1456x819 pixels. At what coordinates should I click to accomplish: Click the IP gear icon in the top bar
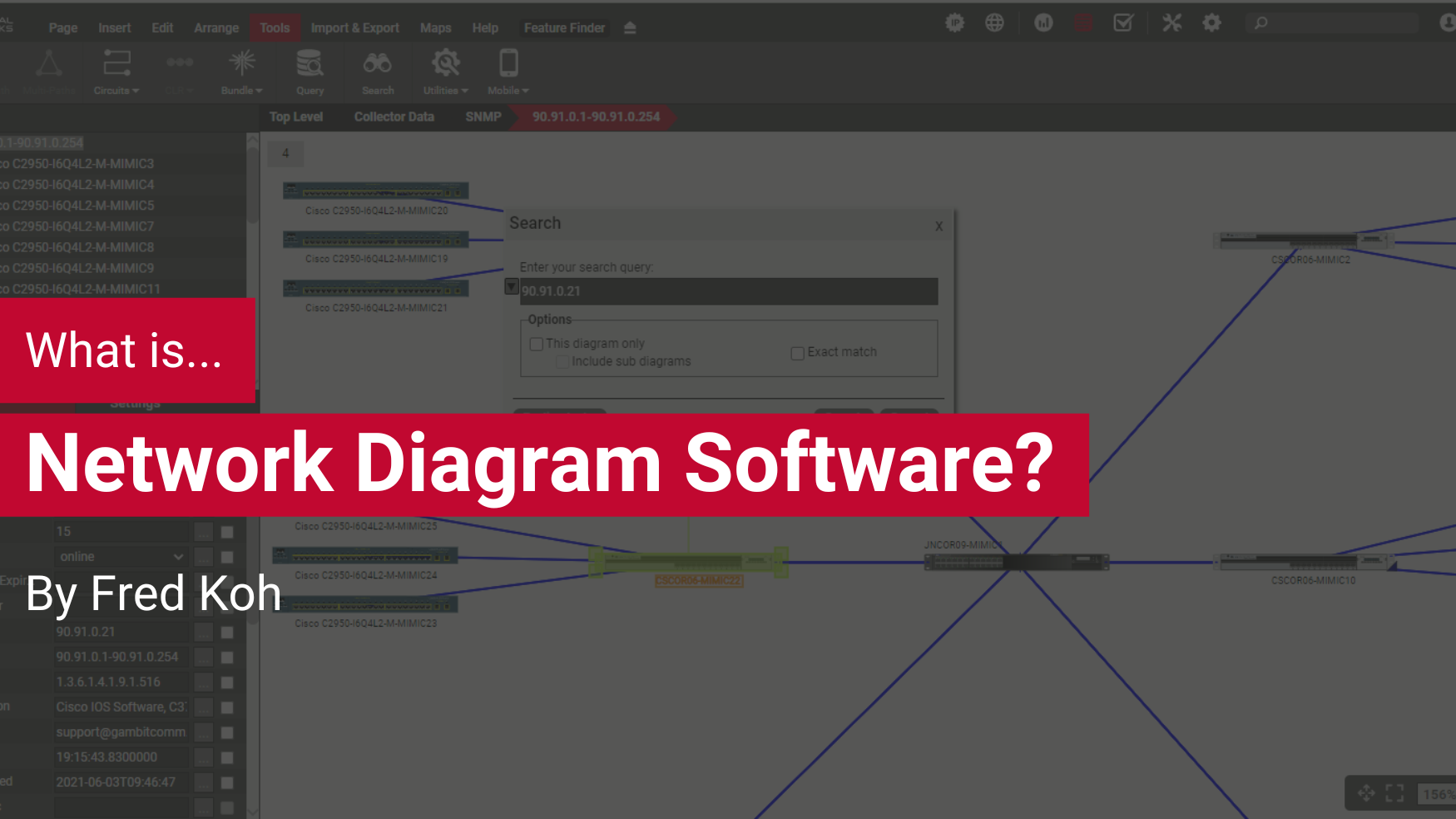[x=953, y=22]
